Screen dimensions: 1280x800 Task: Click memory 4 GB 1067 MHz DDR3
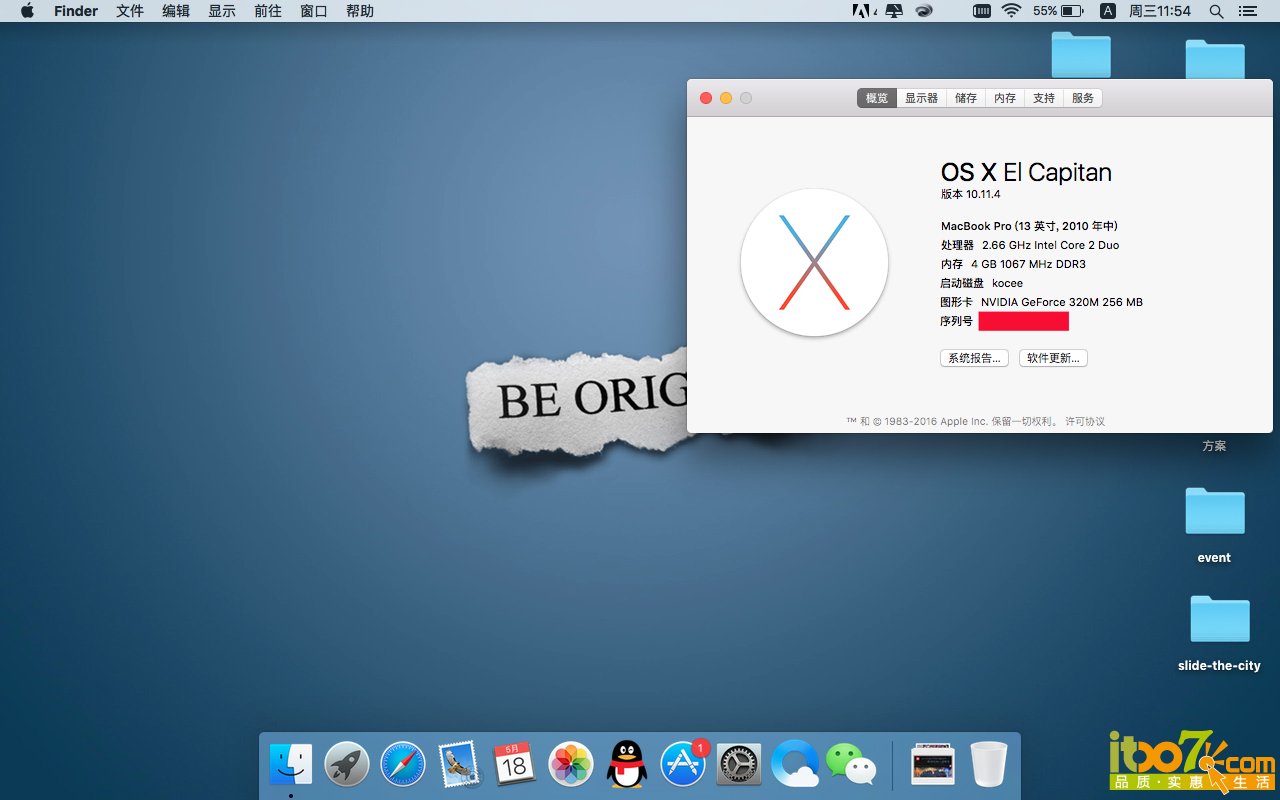point(1028,264)
